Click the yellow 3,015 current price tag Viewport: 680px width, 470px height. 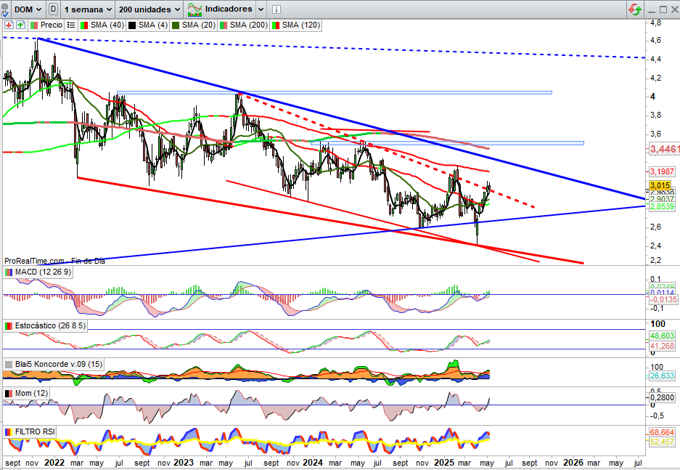660,186
